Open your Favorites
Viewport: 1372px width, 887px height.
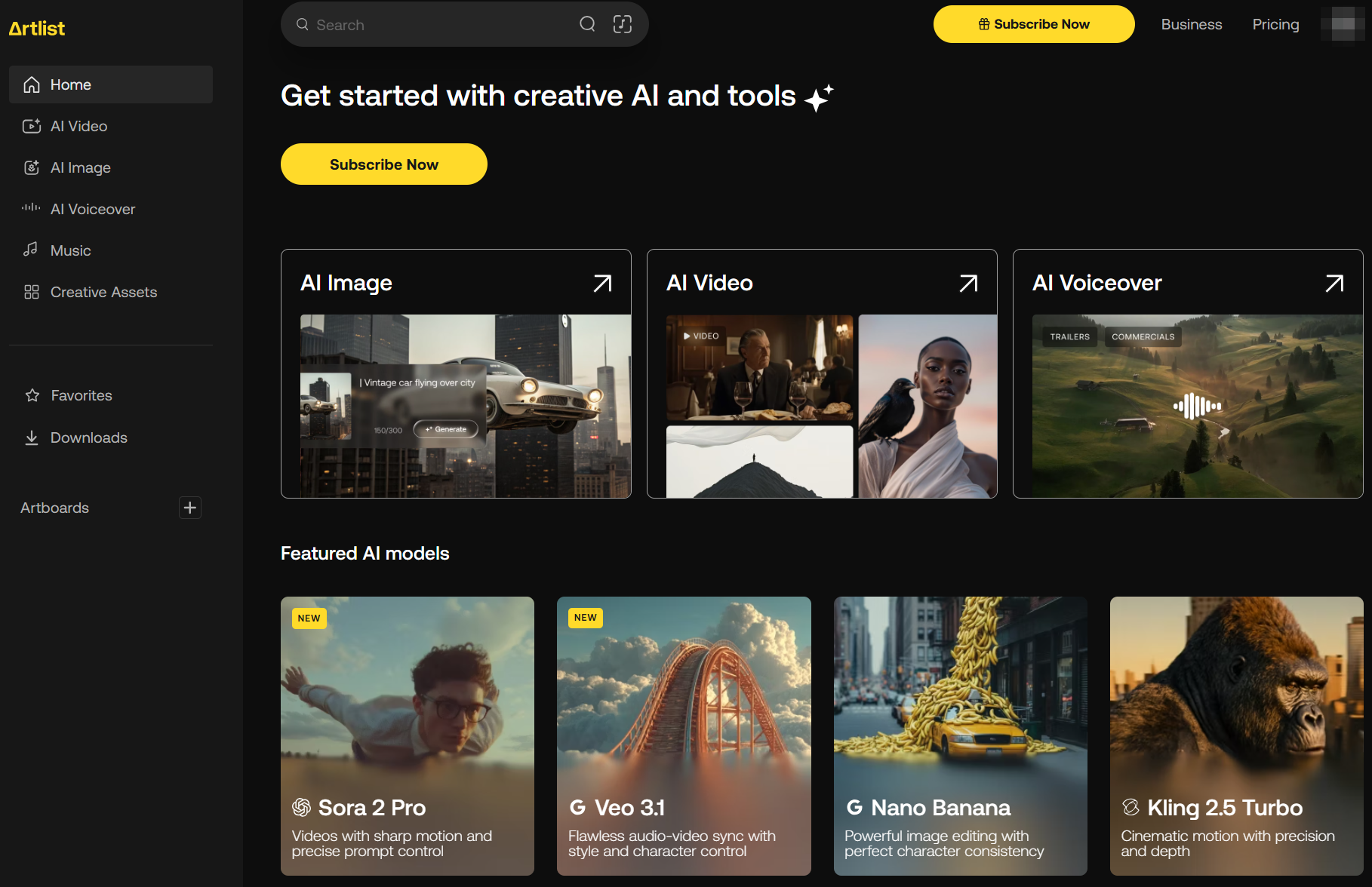coord(81,394)
